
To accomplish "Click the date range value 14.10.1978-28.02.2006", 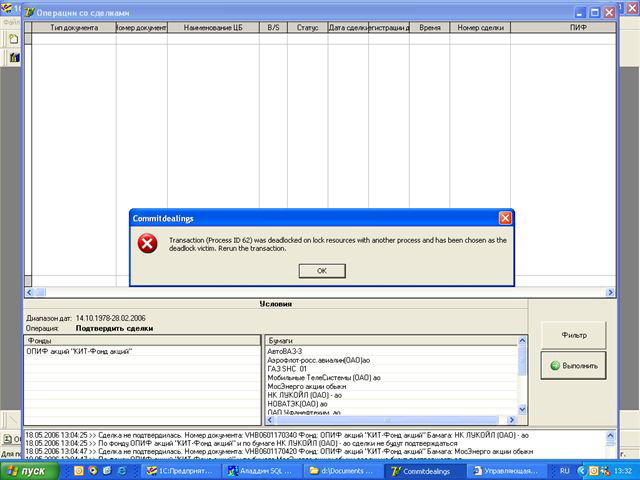I will point(111,318).
